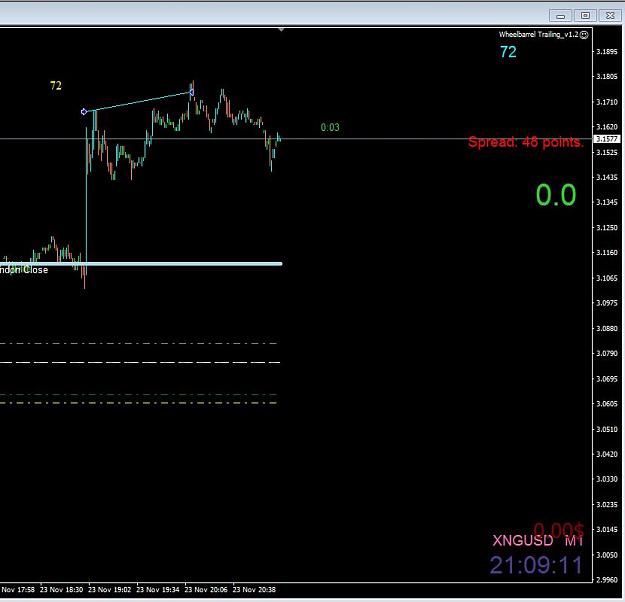Click the 3.1250 price scale value
The width and height of the screenshot is (625, 602).
click(x=607, y=228)
